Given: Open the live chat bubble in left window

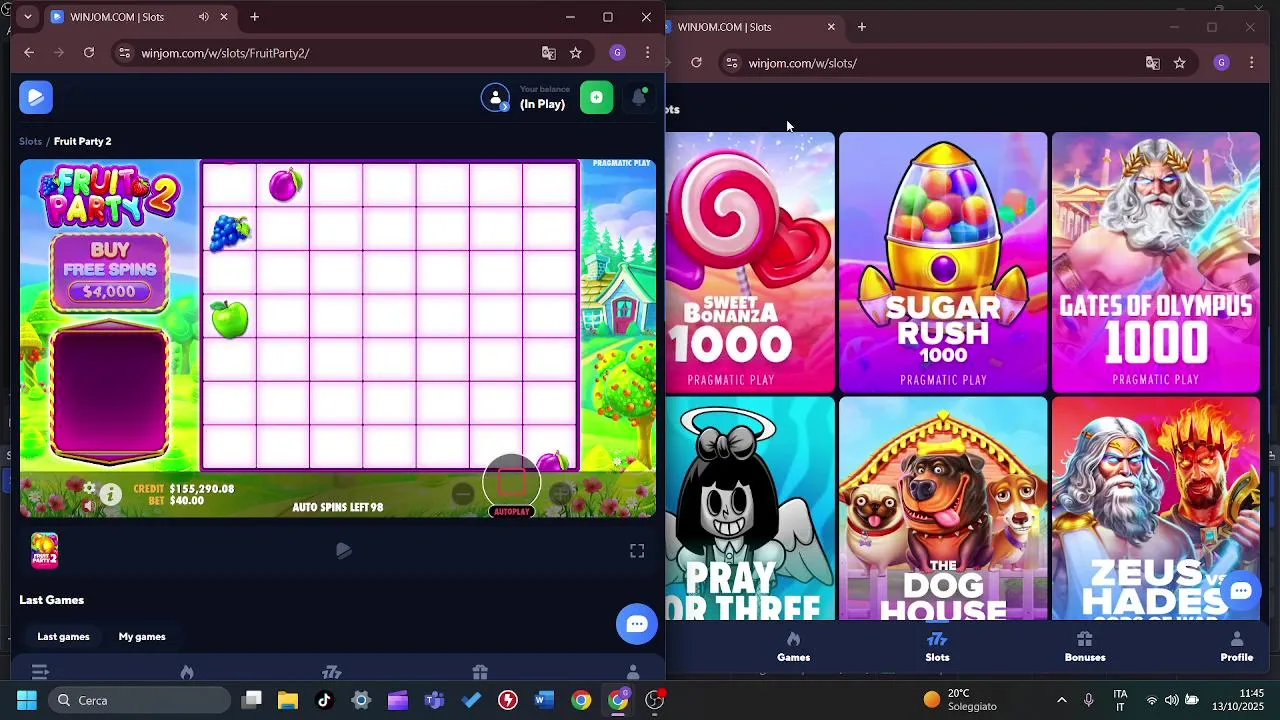Looking at the screenshot, I should 637,624.
